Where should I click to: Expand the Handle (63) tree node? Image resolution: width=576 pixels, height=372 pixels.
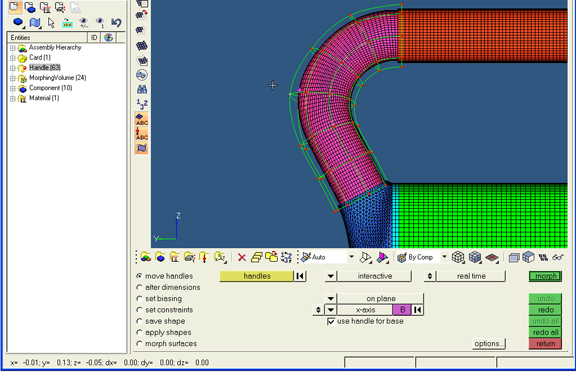12,68
